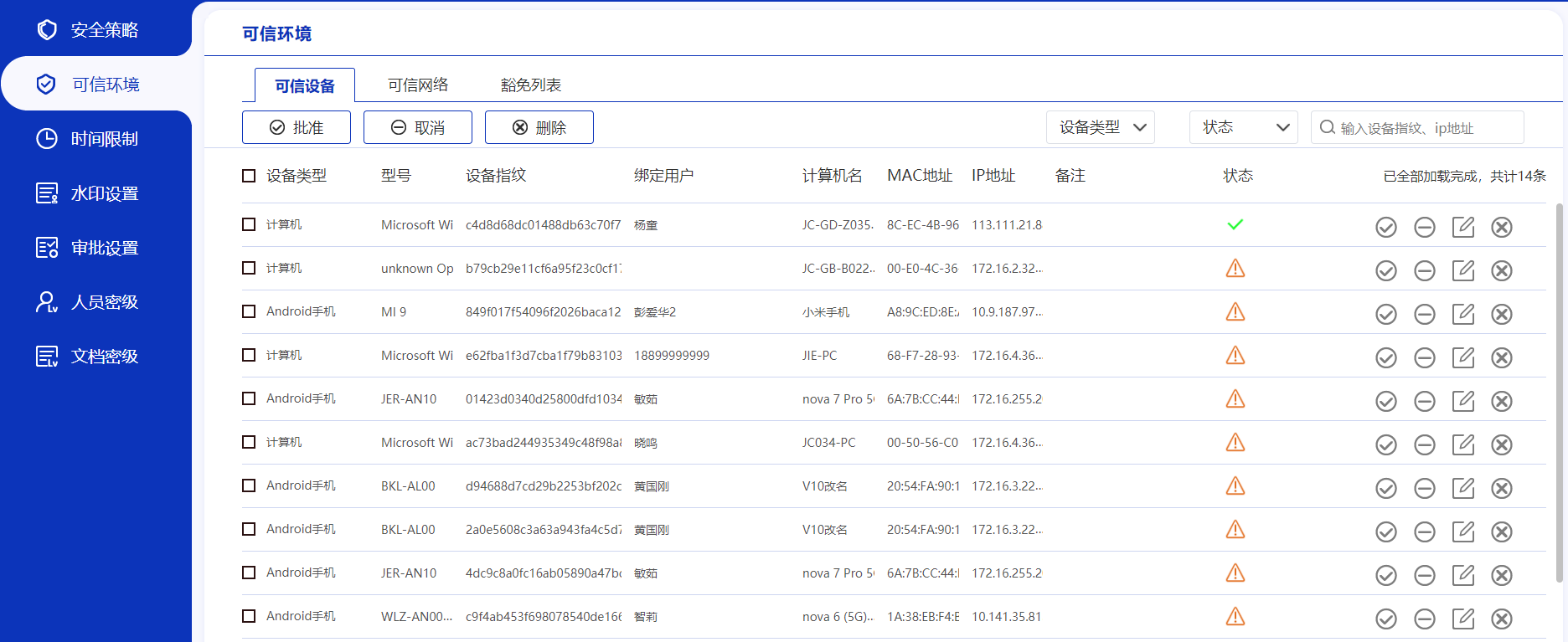Click bound user 18899999999 cell
The image size is (1568, 642).
point(672,356)
